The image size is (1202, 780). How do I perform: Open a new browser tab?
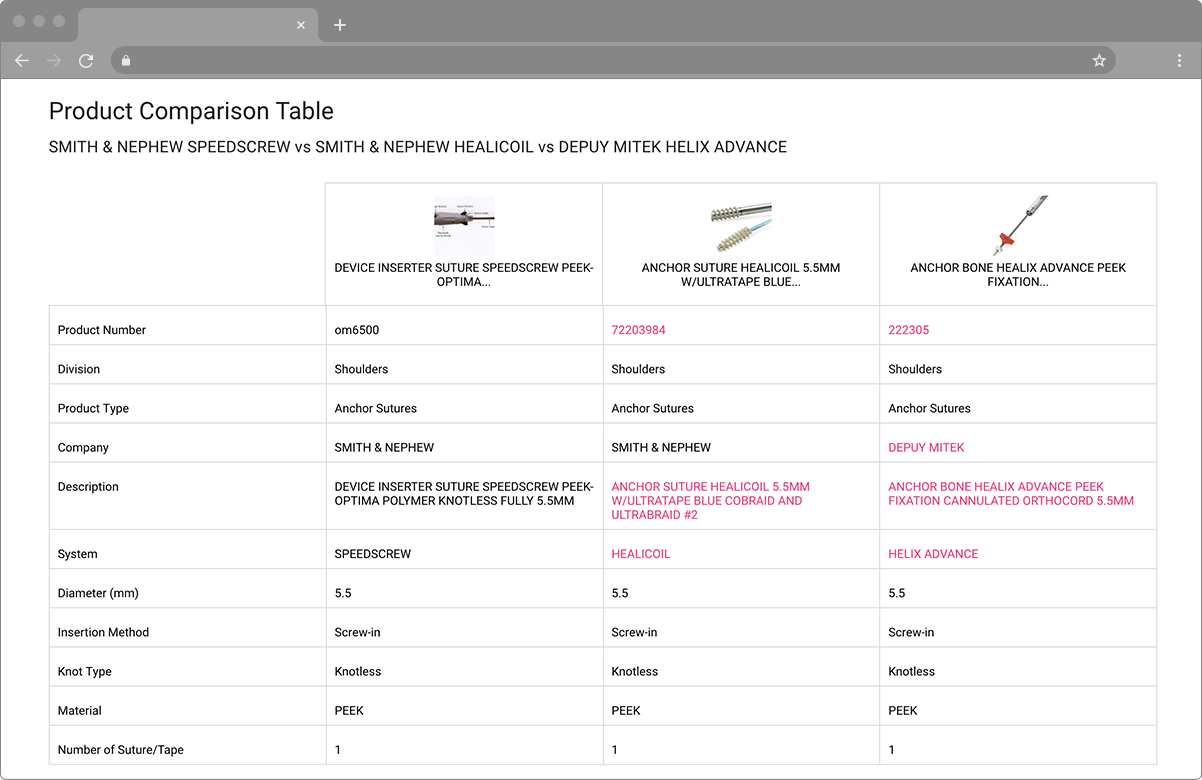click(340, 25)
